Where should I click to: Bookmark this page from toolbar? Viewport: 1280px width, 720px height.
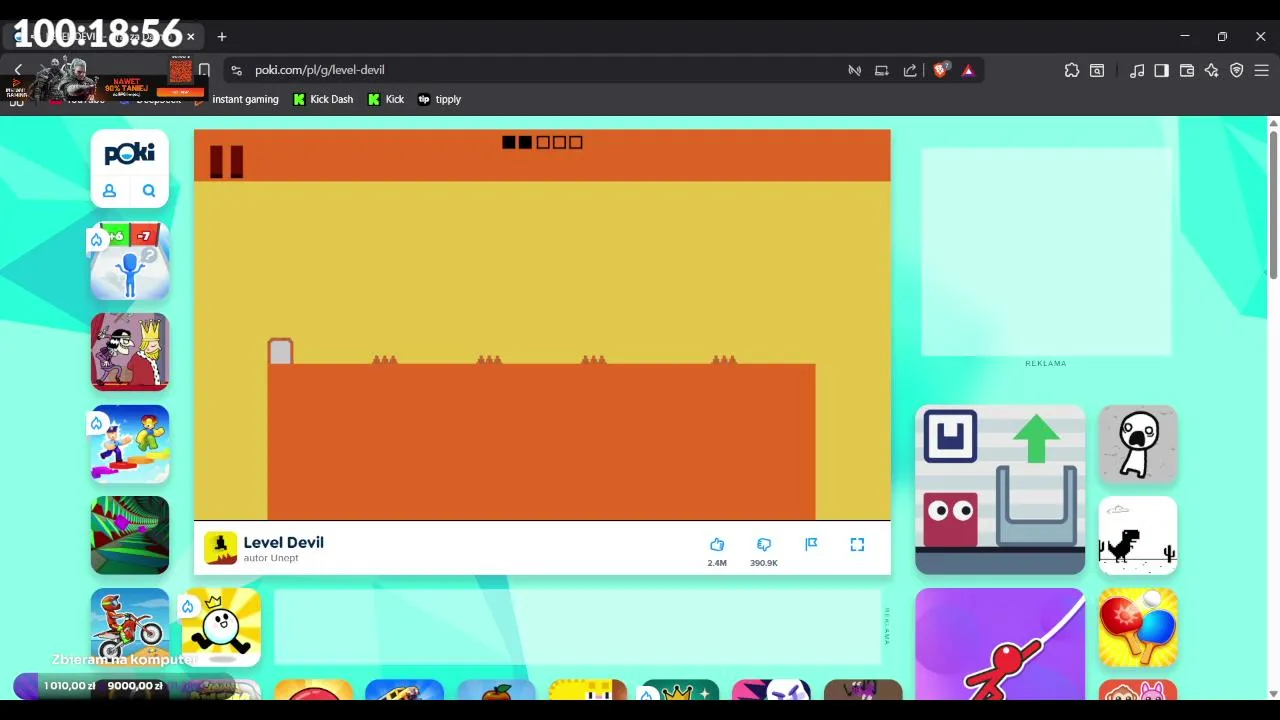204,70
